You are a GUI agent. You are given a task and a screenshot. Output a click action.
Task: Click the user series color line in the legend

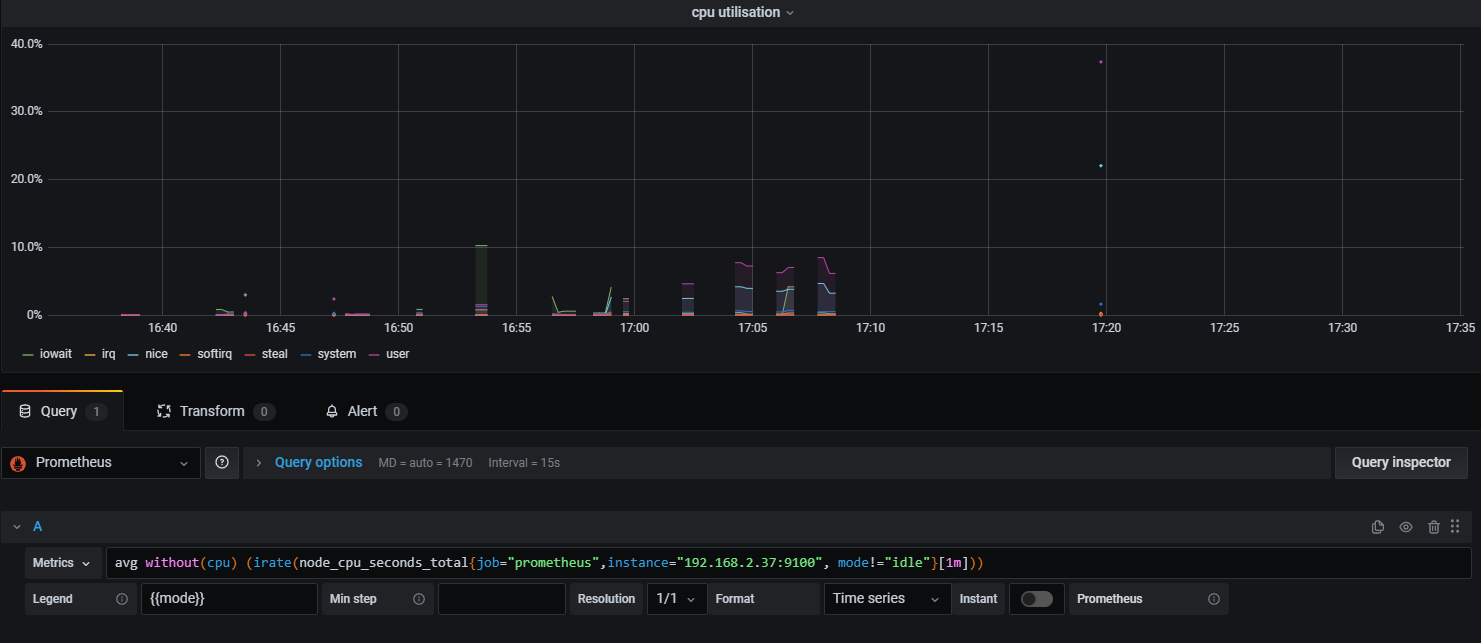pos(375,354)
